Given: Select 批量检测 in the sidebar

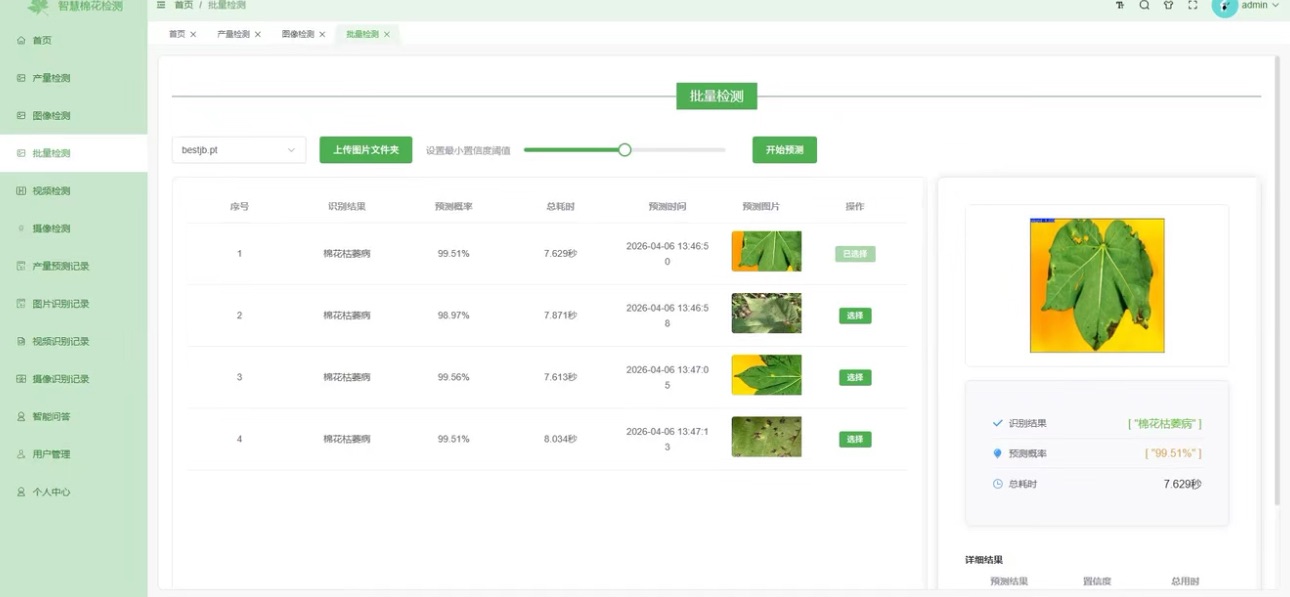Looking at the screenshot, I should (x=74, y=153).
